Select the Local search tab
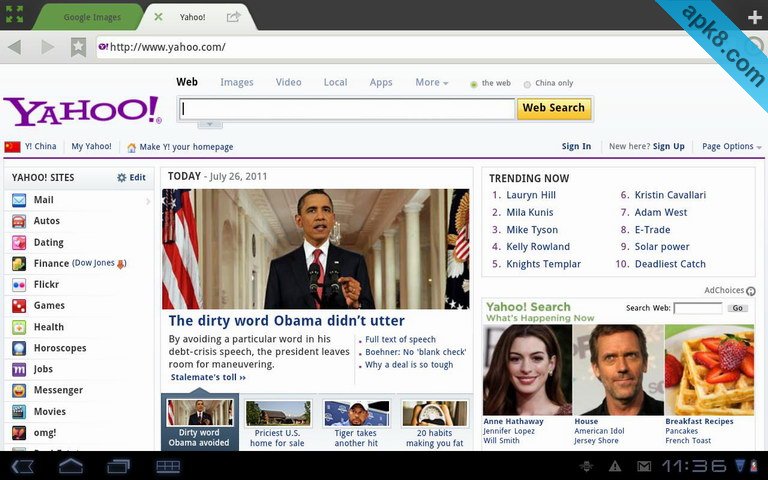The width and height of the screenshot is (768, 480). [336, 82]
